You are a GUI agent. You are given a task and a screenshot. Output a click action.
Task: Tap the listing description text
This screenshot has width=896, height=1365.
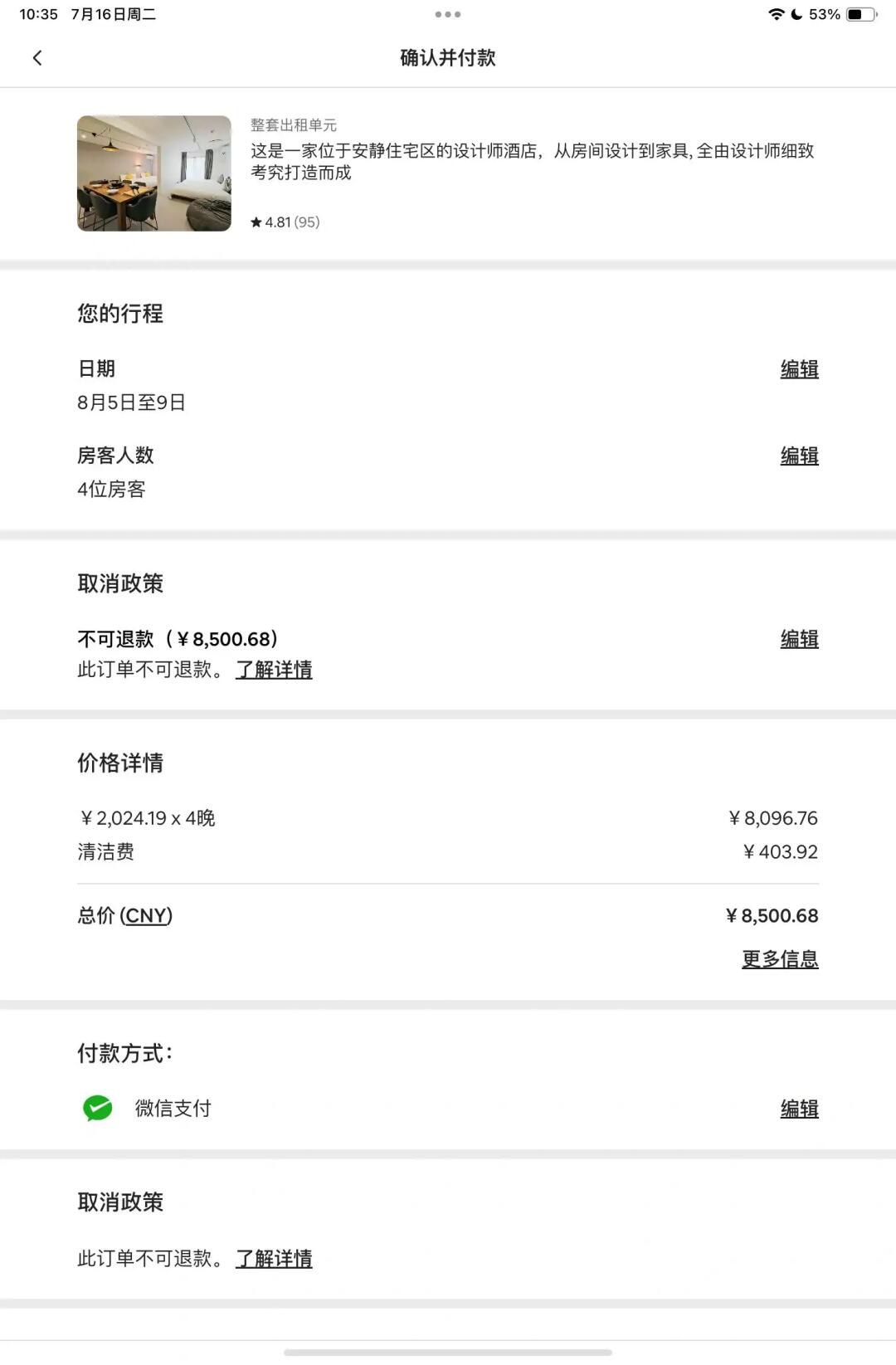tap(532, 162)
